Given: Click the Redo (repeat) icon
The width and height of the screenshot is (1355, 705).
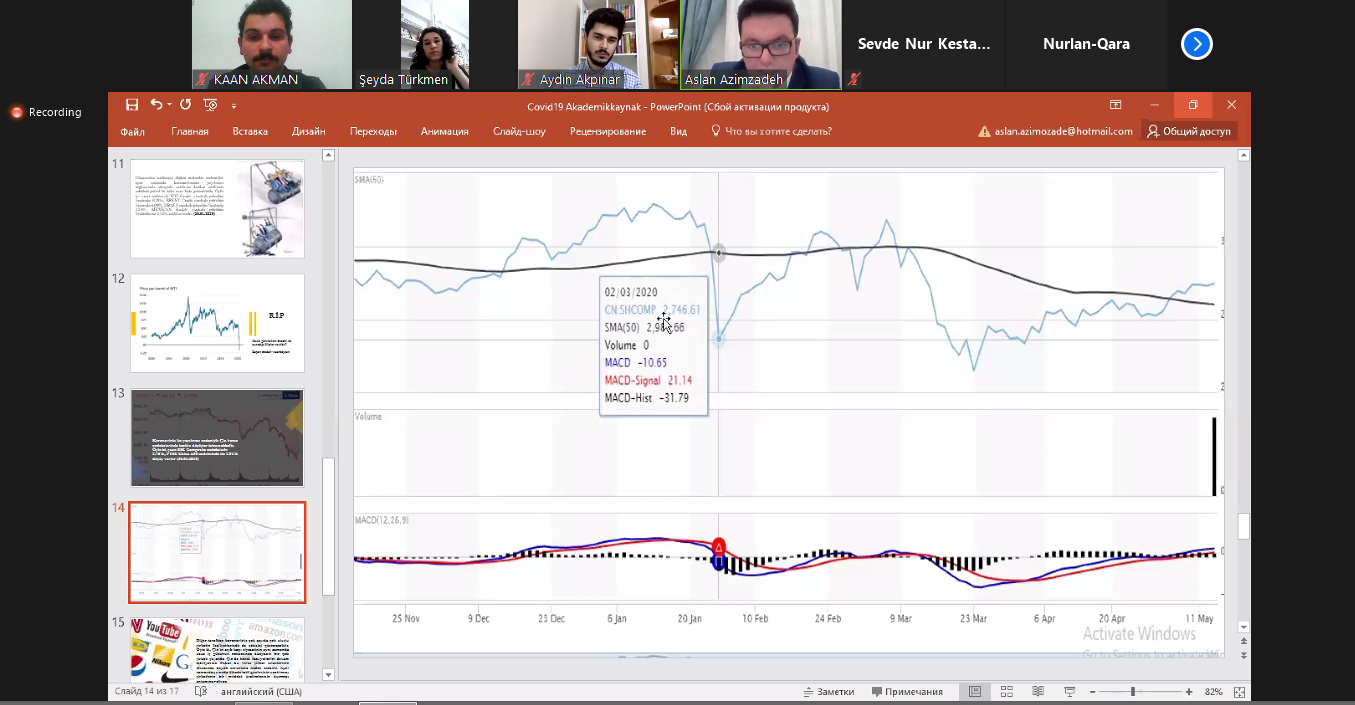Looking at the screenshot, I should click(x=185, y=105).
